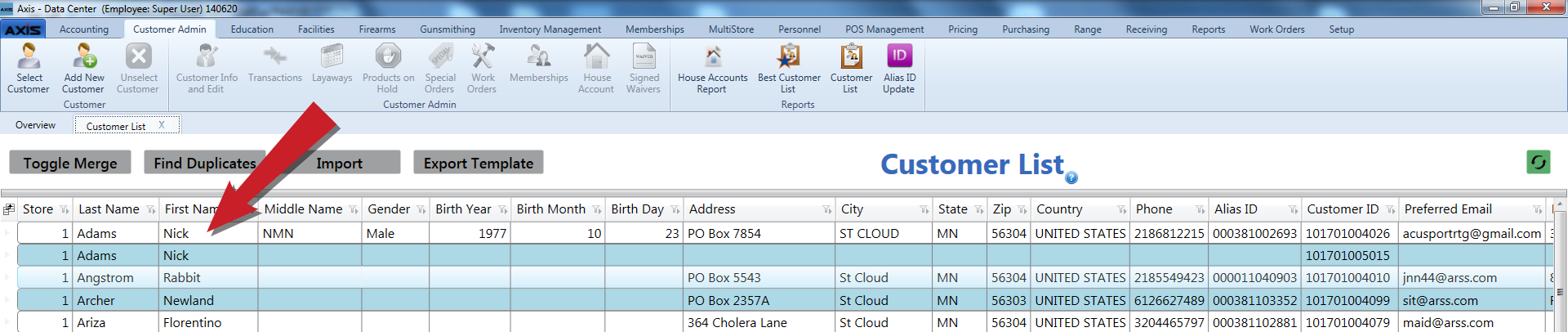Open filter for Birth Year column

[502, 210]
